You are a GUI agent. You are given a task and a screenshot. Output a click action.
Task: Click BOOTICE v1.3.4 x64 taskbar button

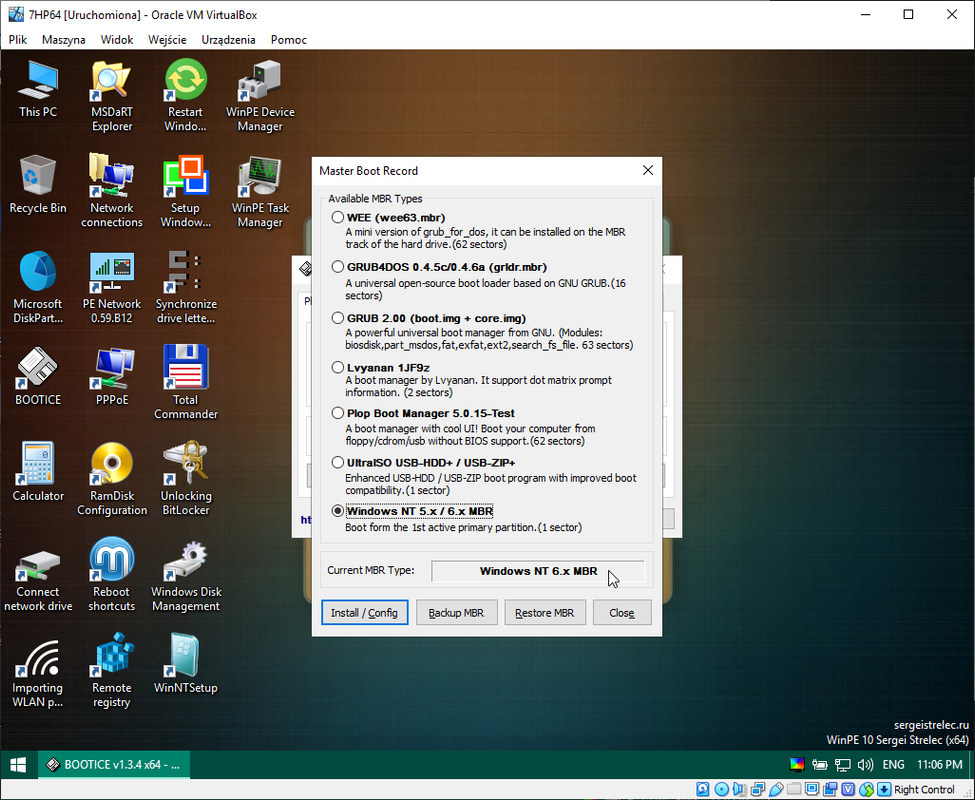[x=115, y=765]
